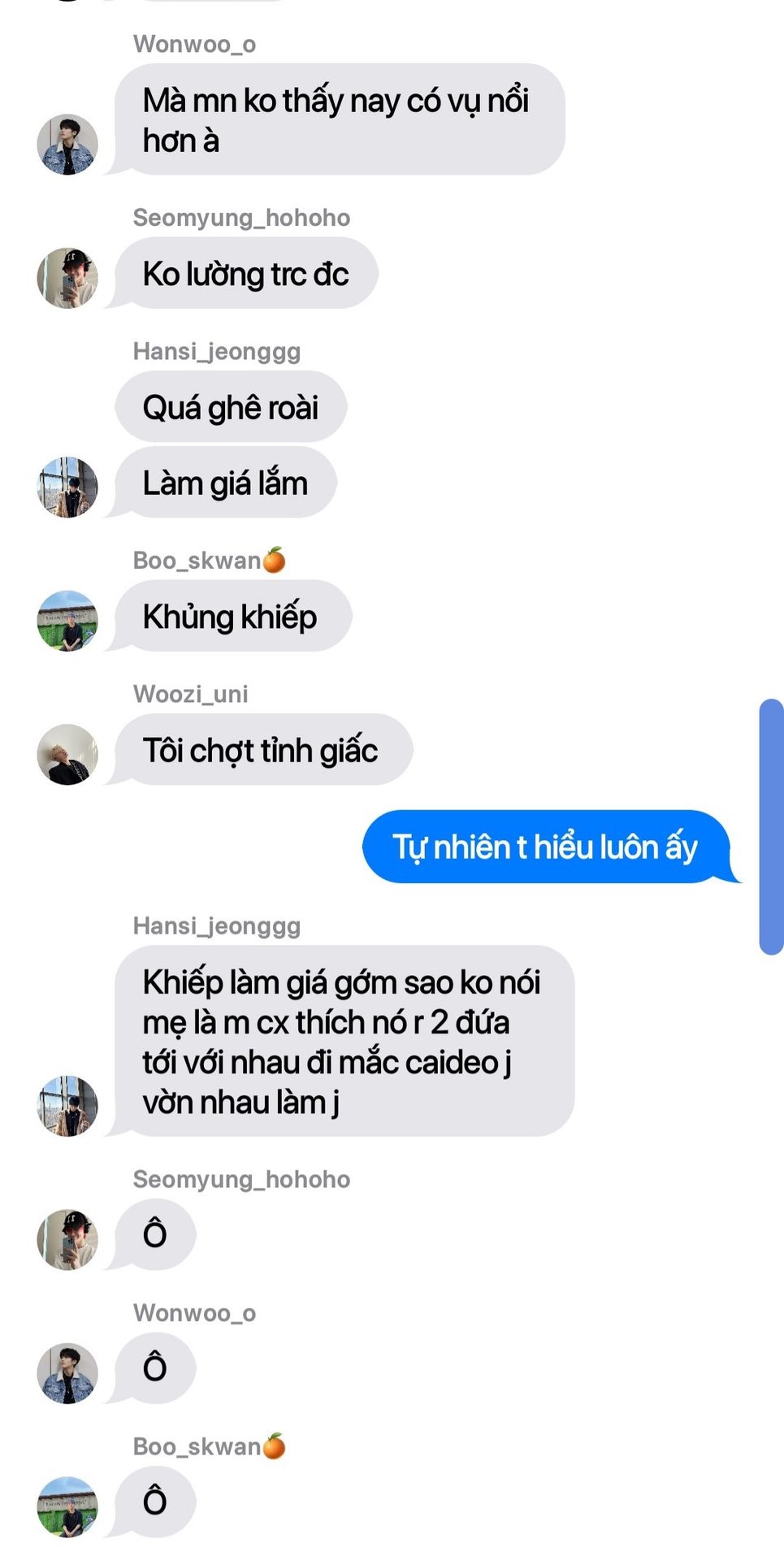
Task: Tap the "Khủng khiếp" message bubble
Action: tap(233, 616)
